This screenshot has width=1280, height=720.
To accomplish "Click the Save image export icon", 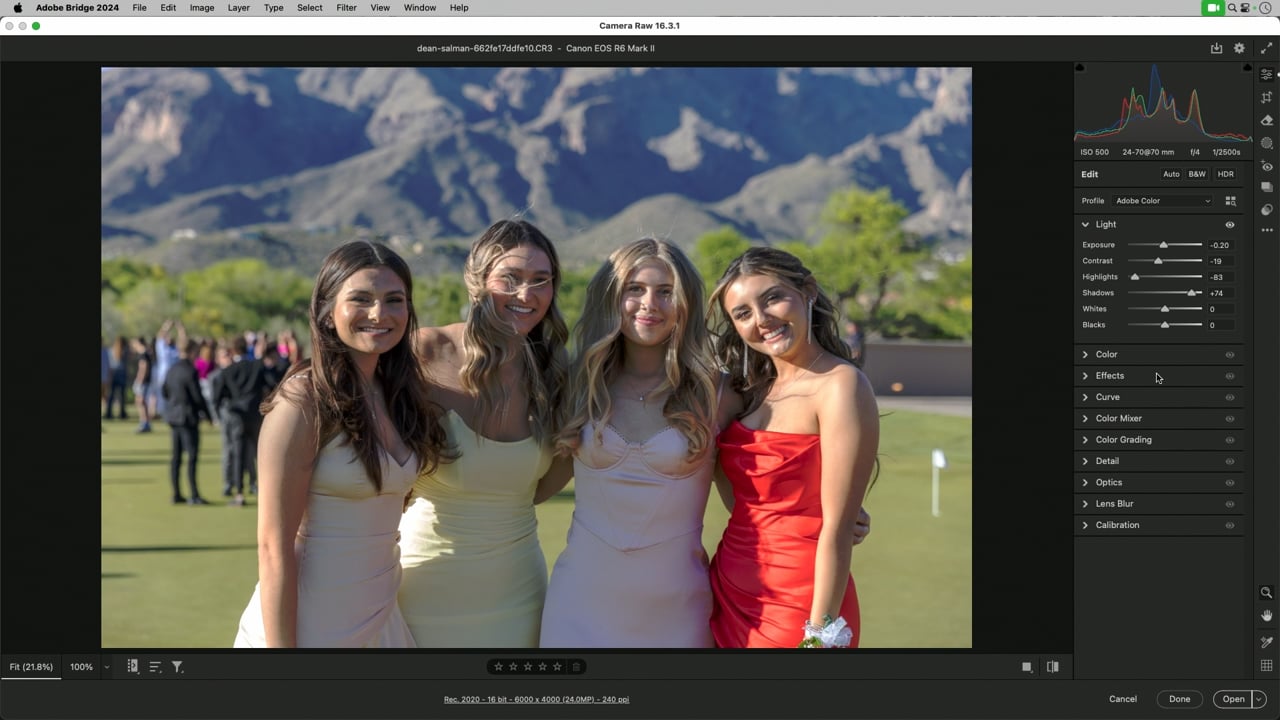I will point(1216,48).
